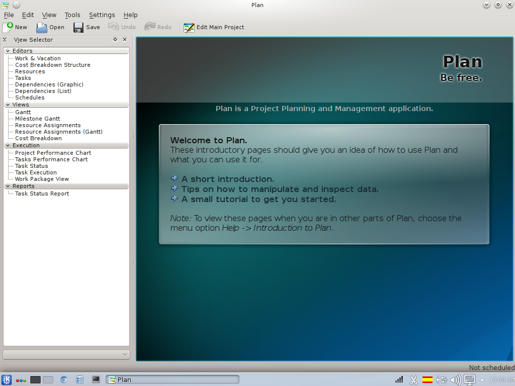
Task: Click the Redo toolbar icon
Action: (150, 27)
